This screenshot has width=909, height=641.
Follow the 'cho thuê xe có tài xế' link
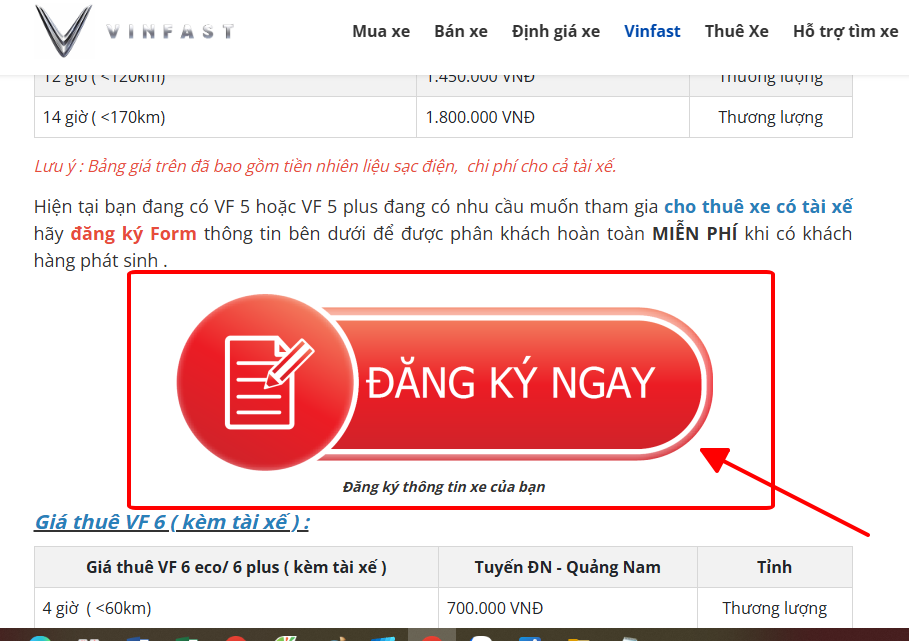point(758,207)
